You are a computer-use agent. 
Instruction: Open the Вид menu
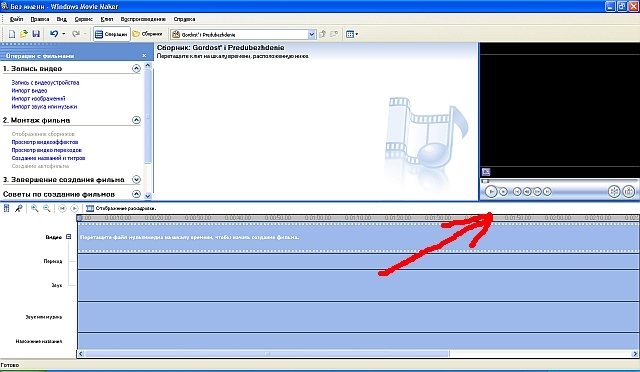(x=62, y=19)
